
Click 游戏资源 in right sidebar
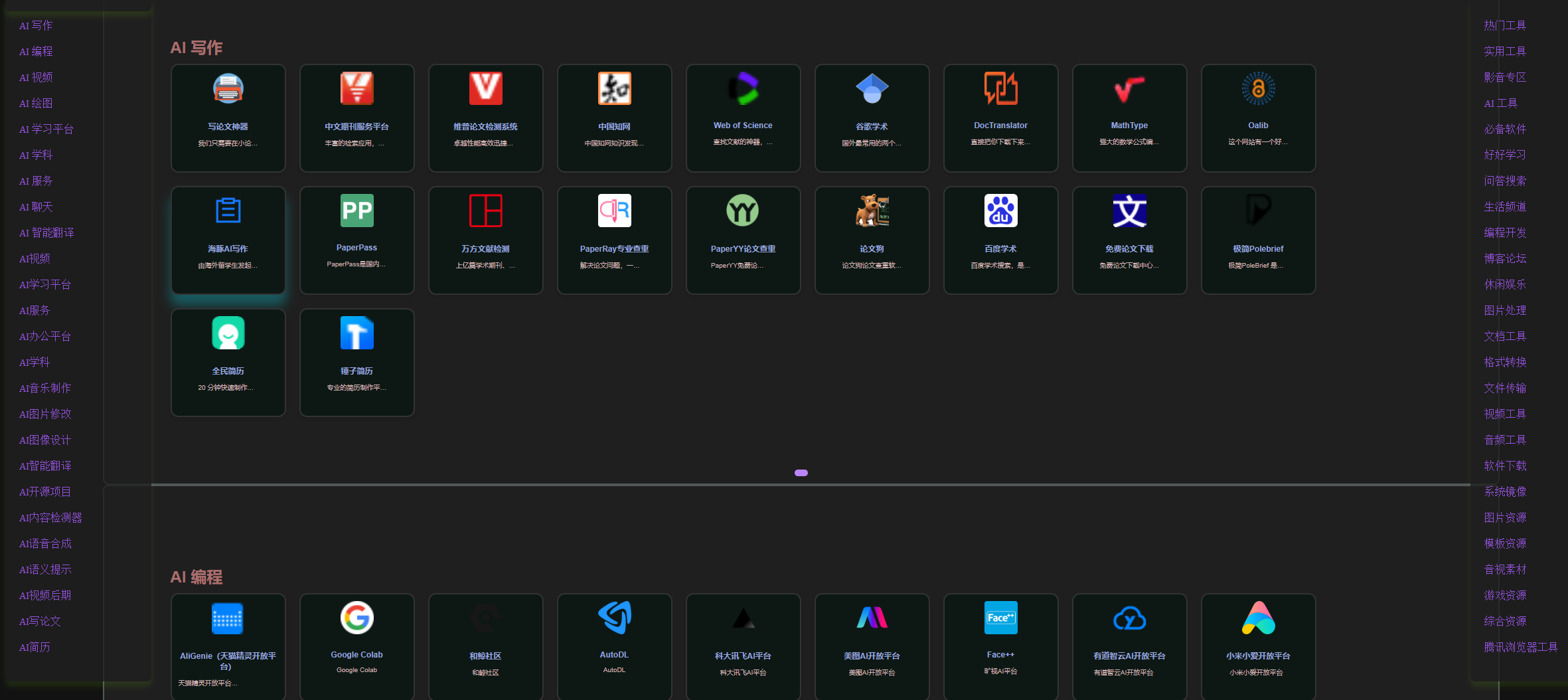point(1505,595)
